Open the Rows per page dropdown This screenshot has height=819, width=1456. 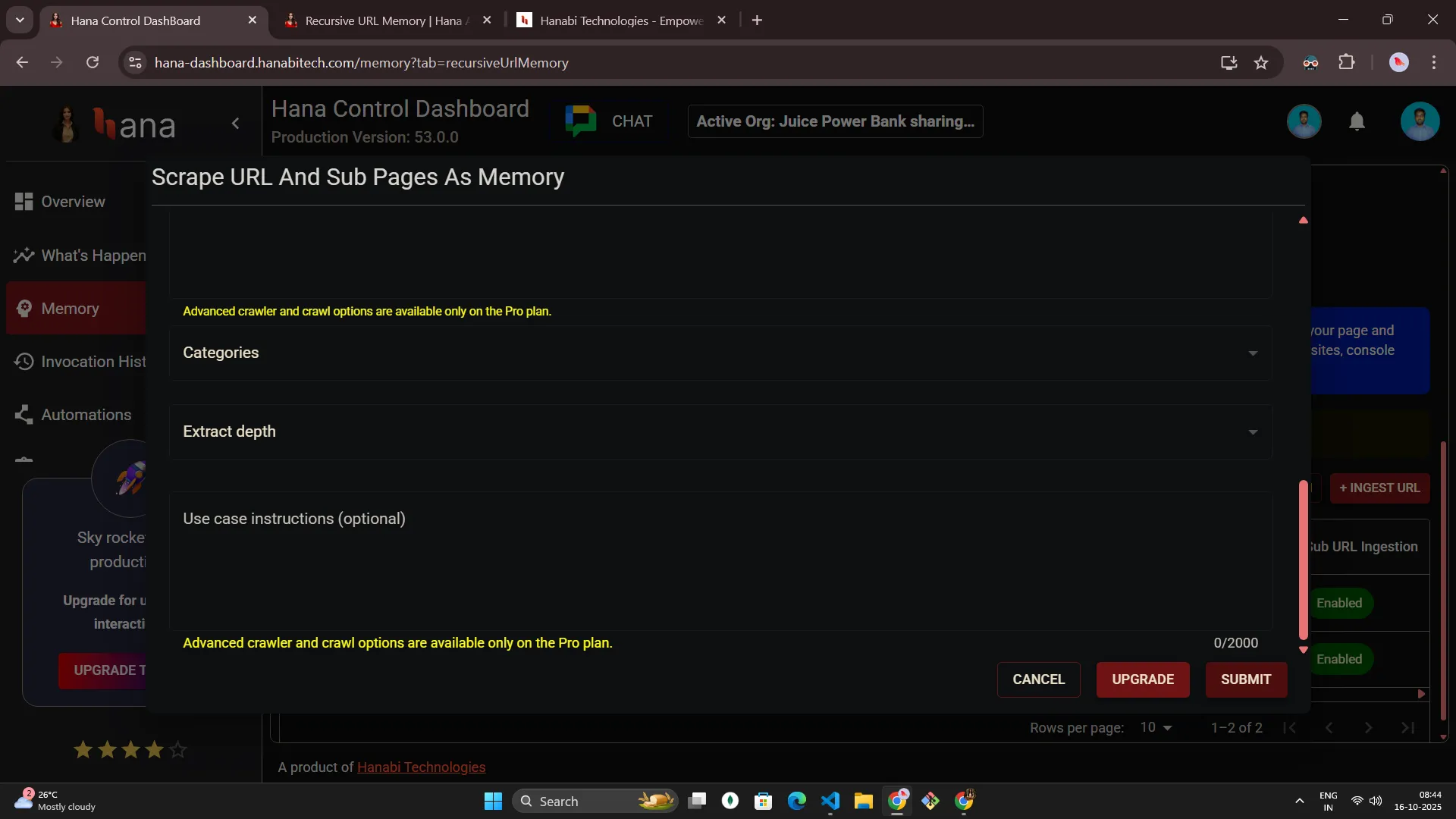pyautogui.click(x=1156, y=728)
